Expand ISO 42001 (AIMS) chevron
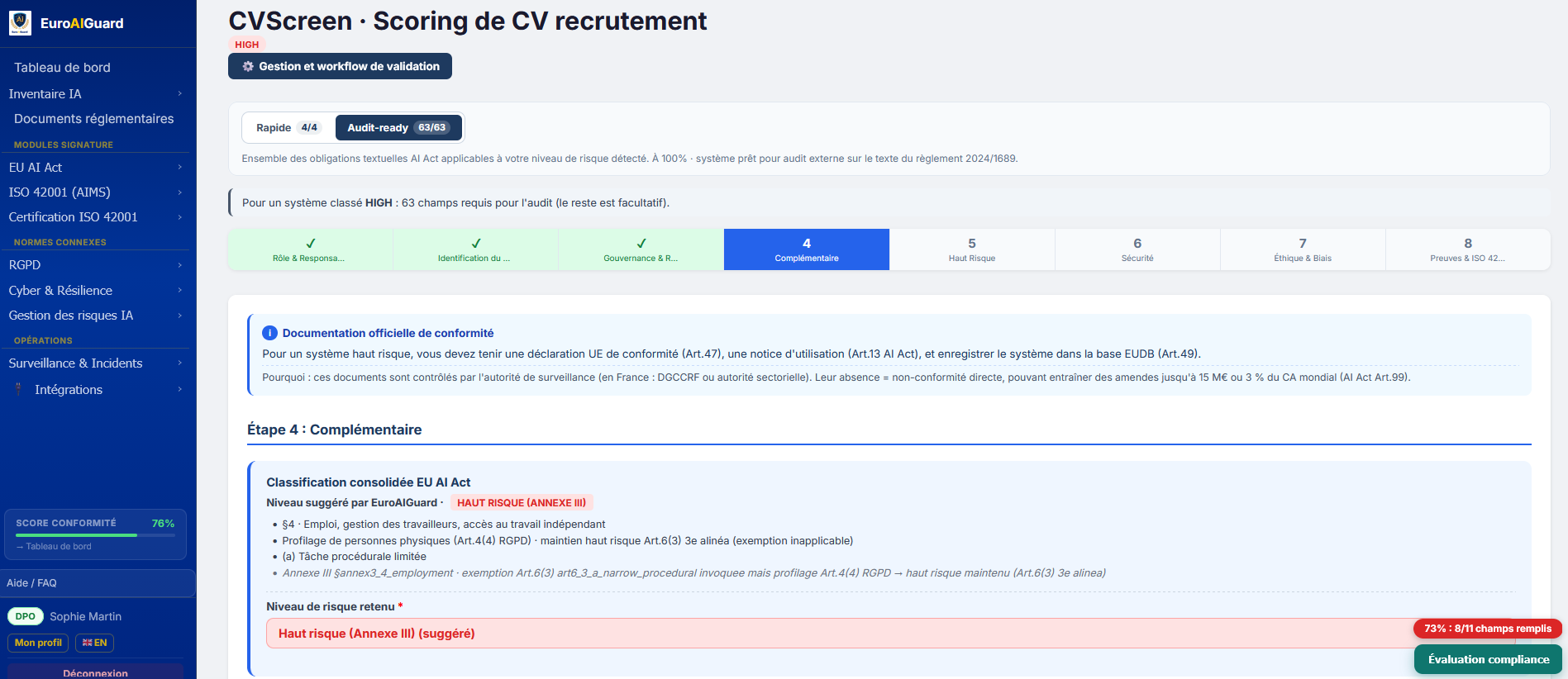The image size is (1568, 679). 179,192
